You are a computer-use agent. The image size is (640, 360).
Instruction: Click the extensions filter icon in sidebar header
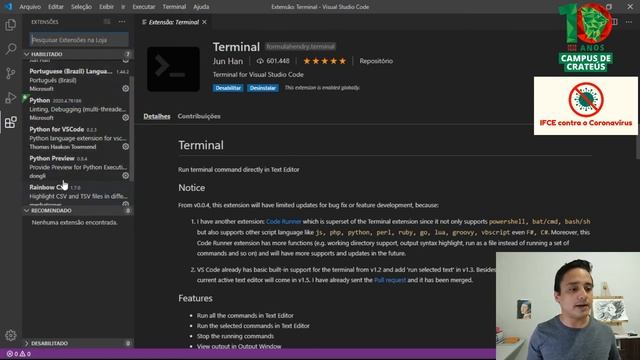point(107,22)
